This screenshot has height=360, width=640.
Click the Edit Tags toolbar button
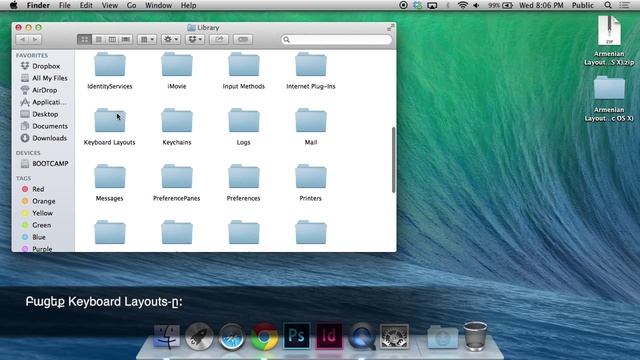[243, 39]
